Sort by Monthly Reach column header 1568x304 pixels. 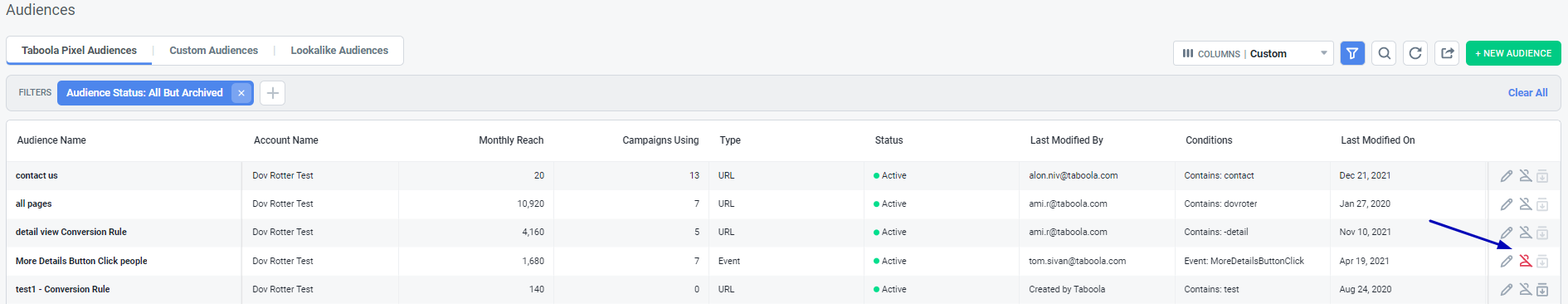click(511, 140)
